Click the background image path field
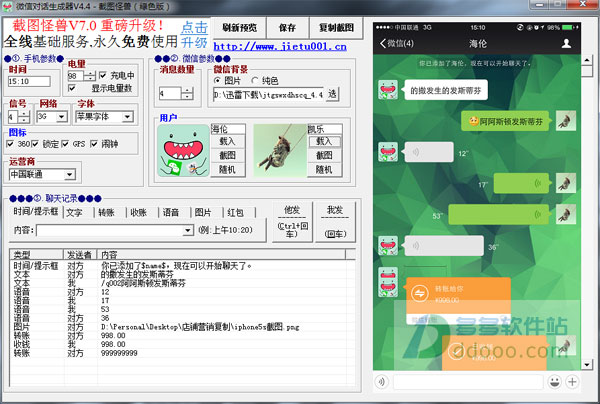 pyautogui.click(x=268, y=94)
